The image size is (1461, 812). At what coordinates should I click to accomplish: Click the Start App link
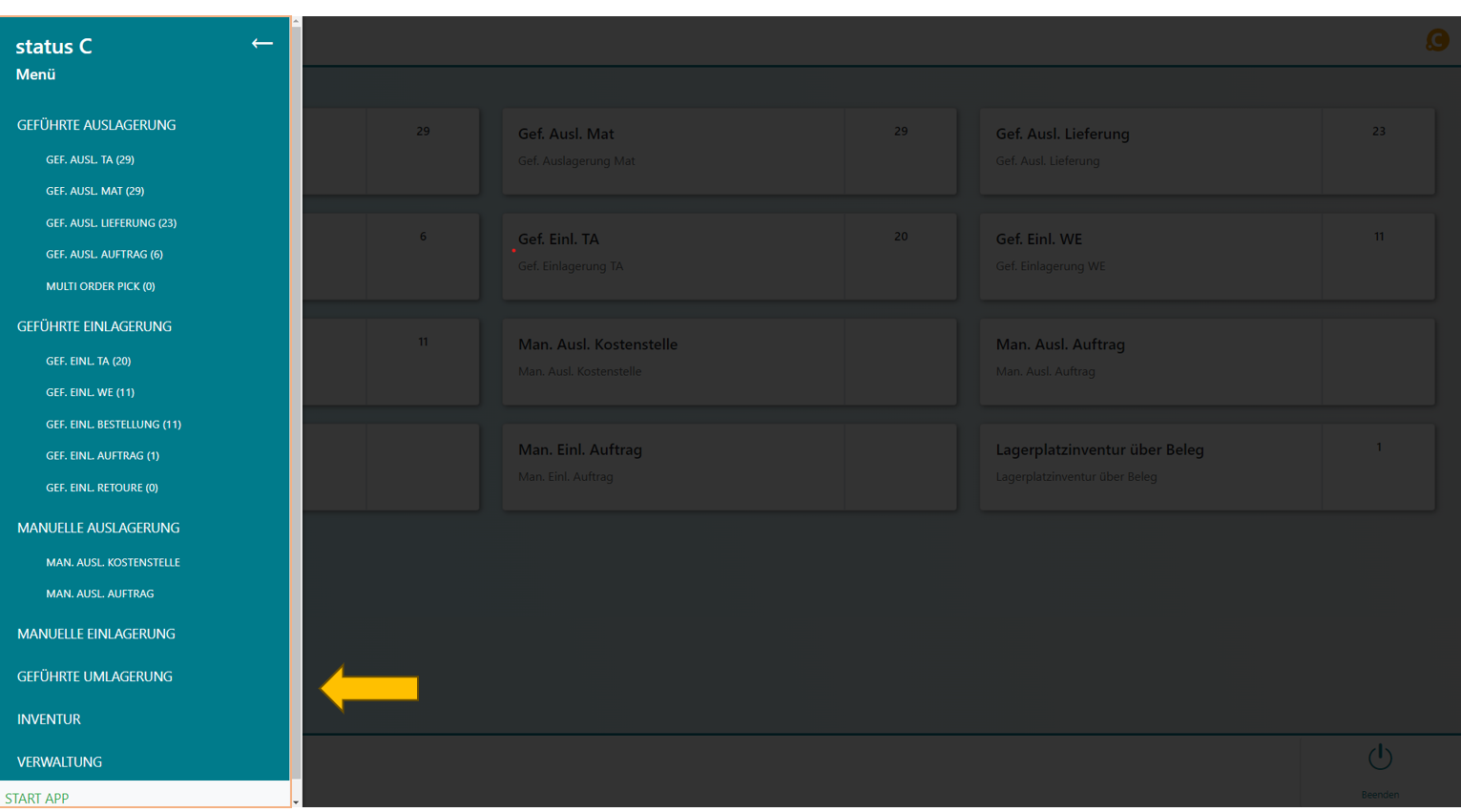coord(37,799)
